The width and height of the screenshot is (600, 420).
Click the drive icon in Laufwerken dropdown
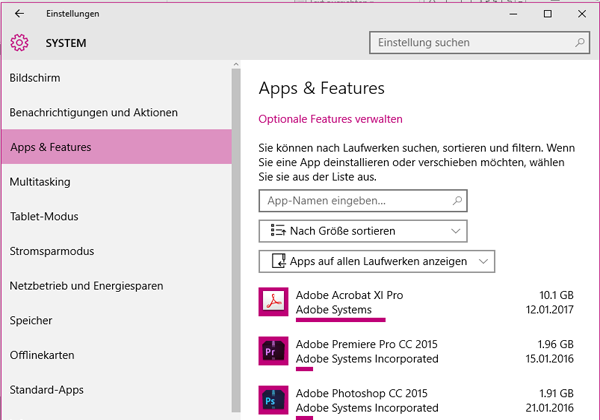click(x=279, y=261)
